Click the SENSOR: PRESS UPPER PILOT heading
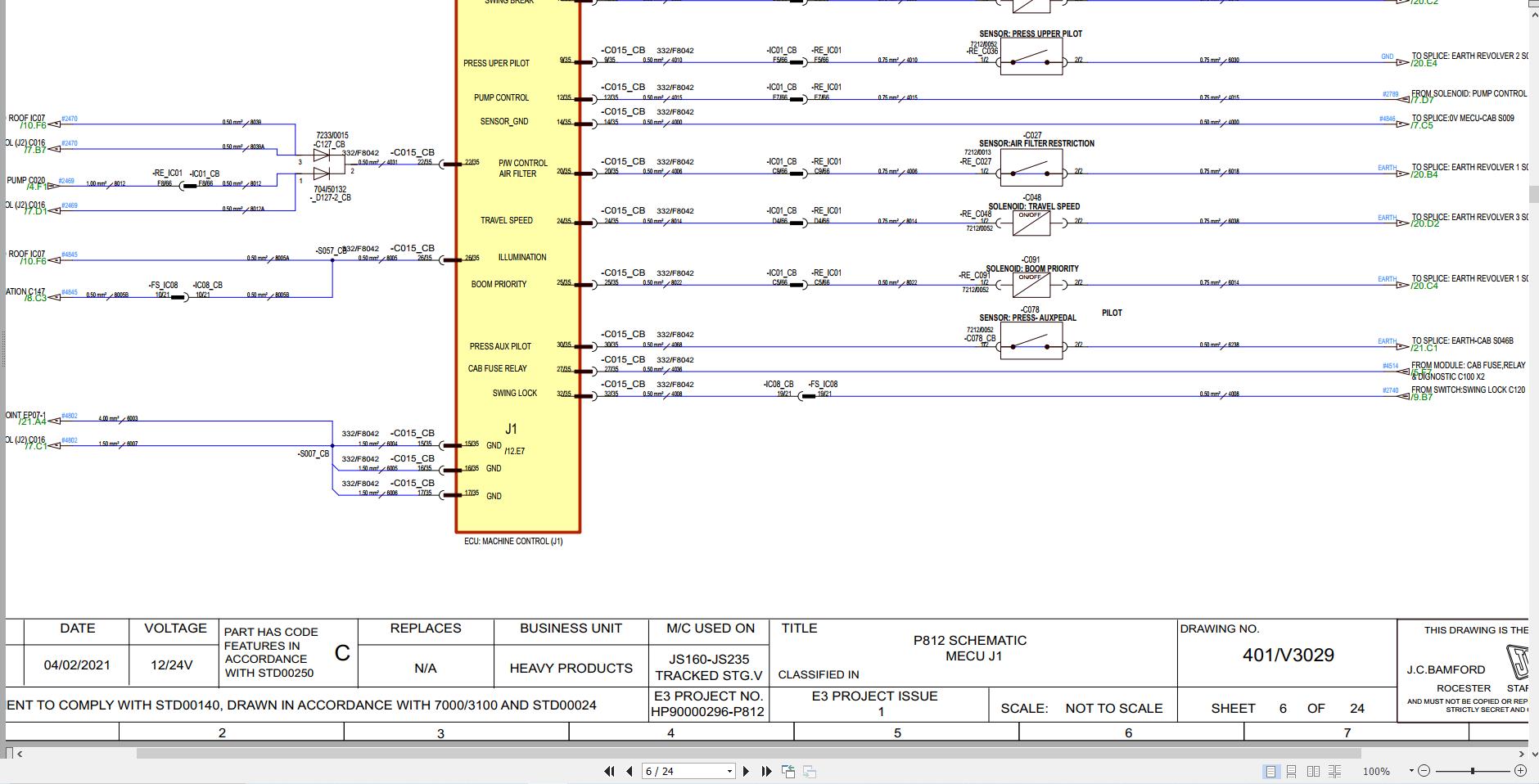 point(1031,34)
